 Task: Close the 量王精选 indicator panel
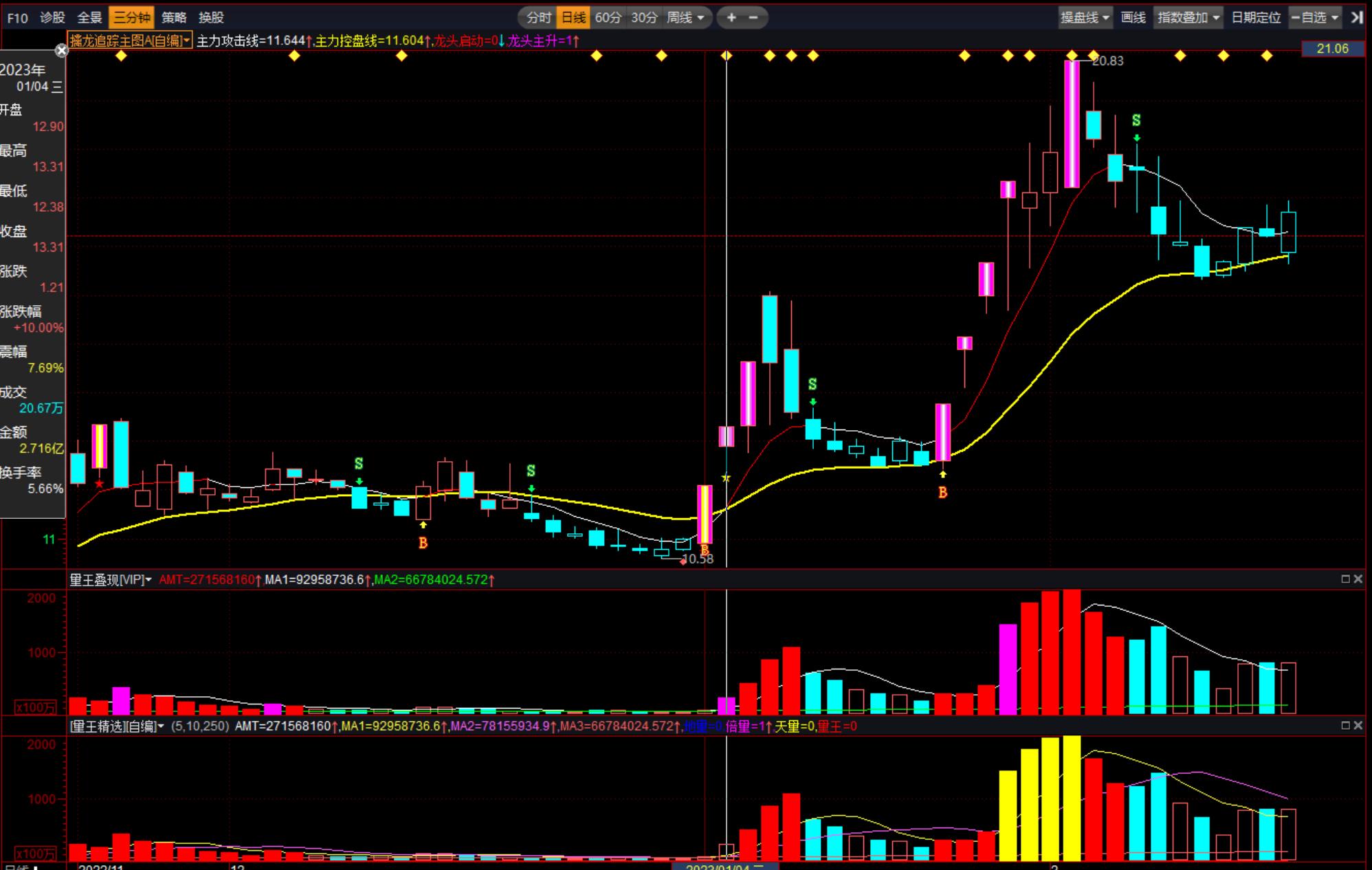1358,726
